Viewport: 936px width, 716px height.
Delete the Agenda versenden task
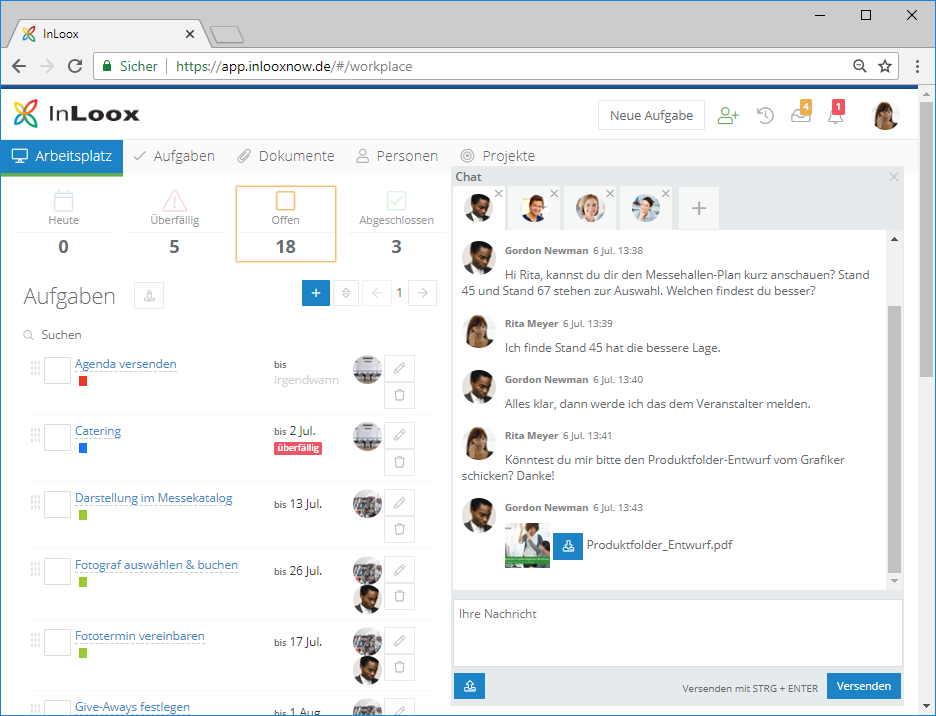(x=399, y=395)
